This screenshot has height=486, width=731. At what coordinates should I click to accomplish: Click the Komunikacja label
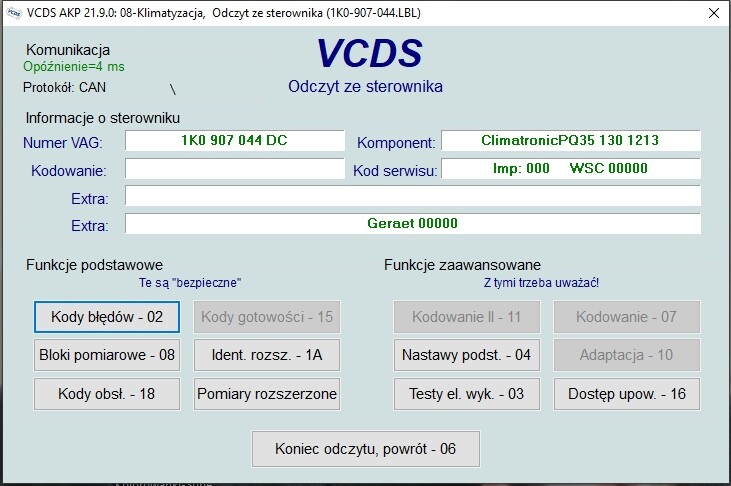pyautogui.click(x=68, y=49)
